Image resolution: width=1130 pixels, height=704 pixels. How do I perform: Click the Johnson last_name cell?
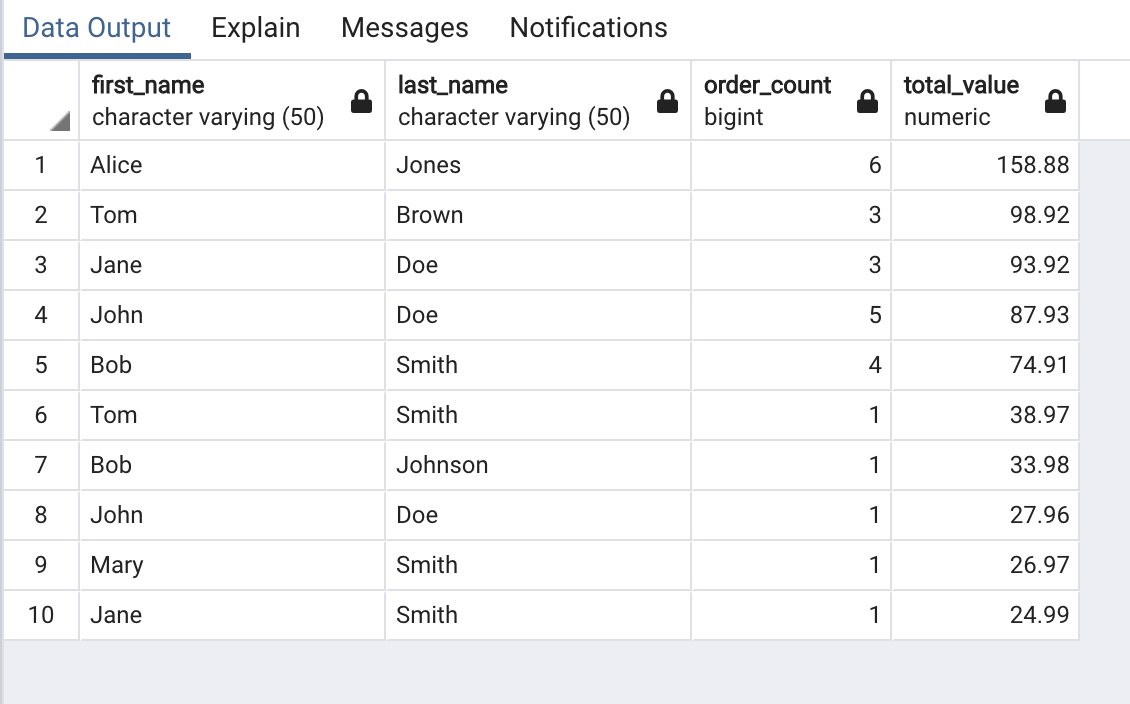click(x=538, y=465)
